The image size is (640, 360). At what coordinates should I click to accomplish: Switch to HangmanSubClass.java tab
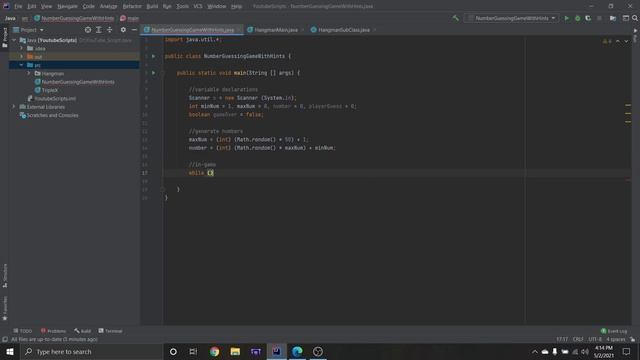344,30
